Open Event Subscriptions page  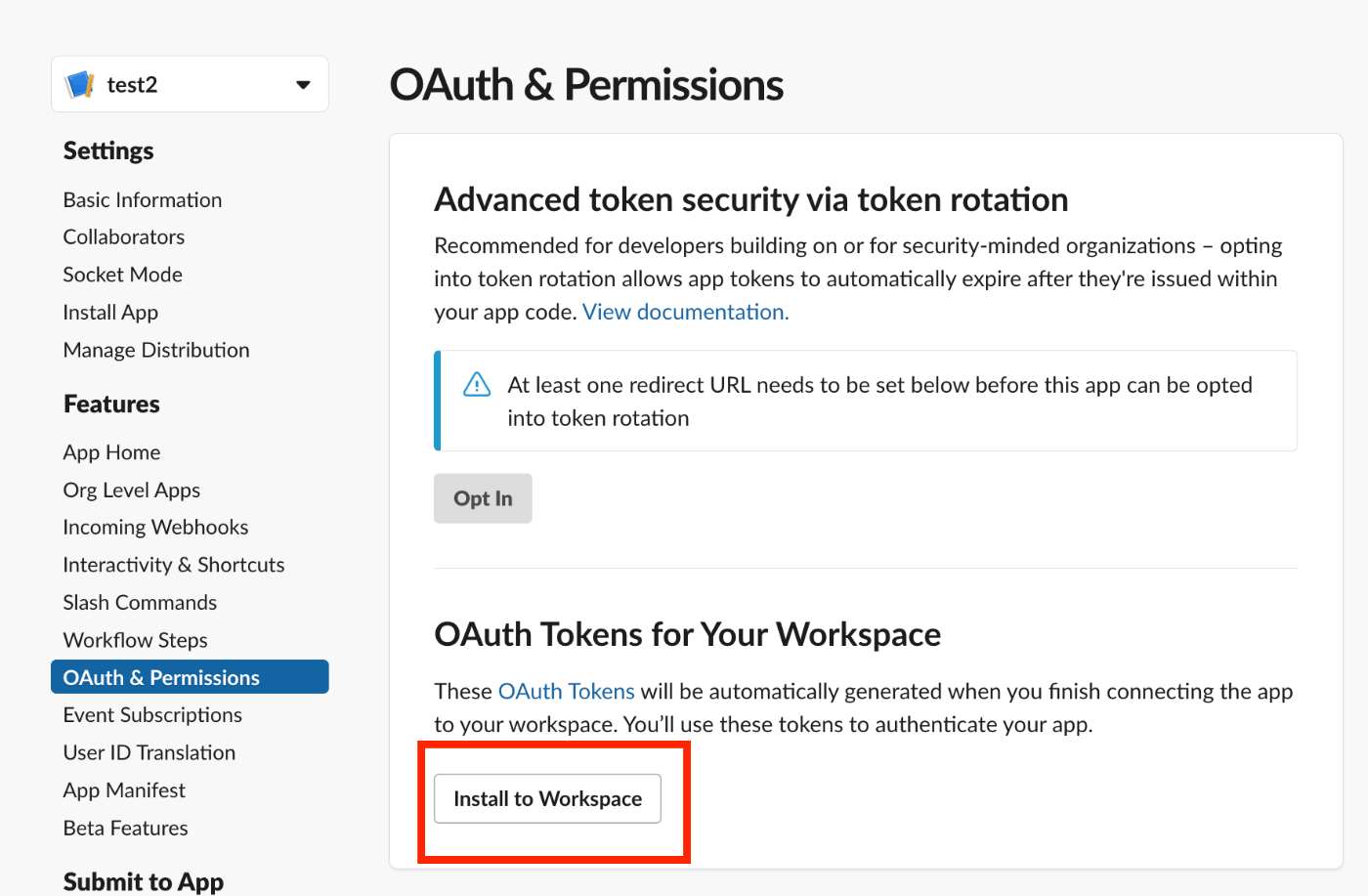[152, 715]
